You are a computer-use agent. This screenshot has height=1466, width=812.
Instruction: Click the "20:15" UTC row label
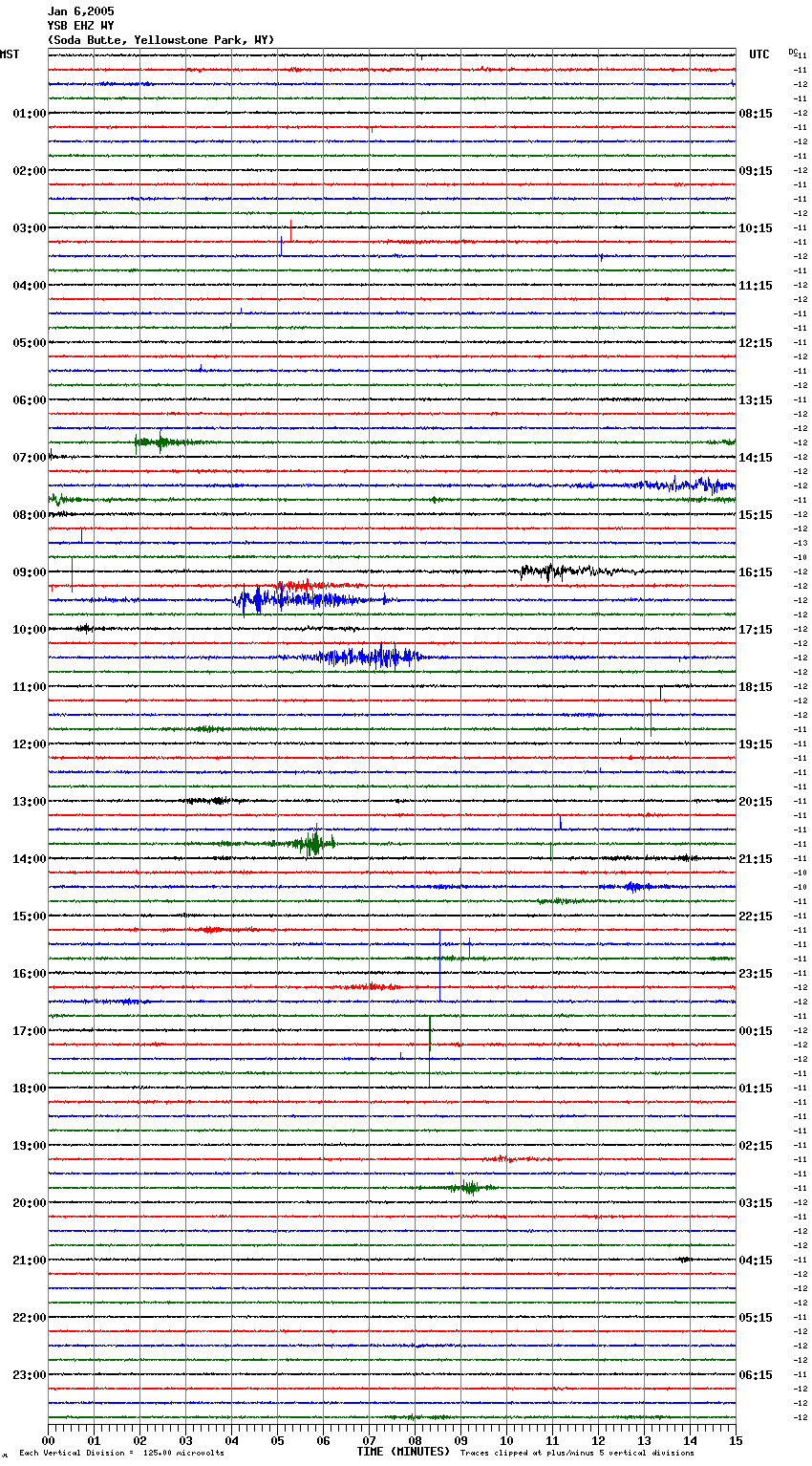pos(756,802)
